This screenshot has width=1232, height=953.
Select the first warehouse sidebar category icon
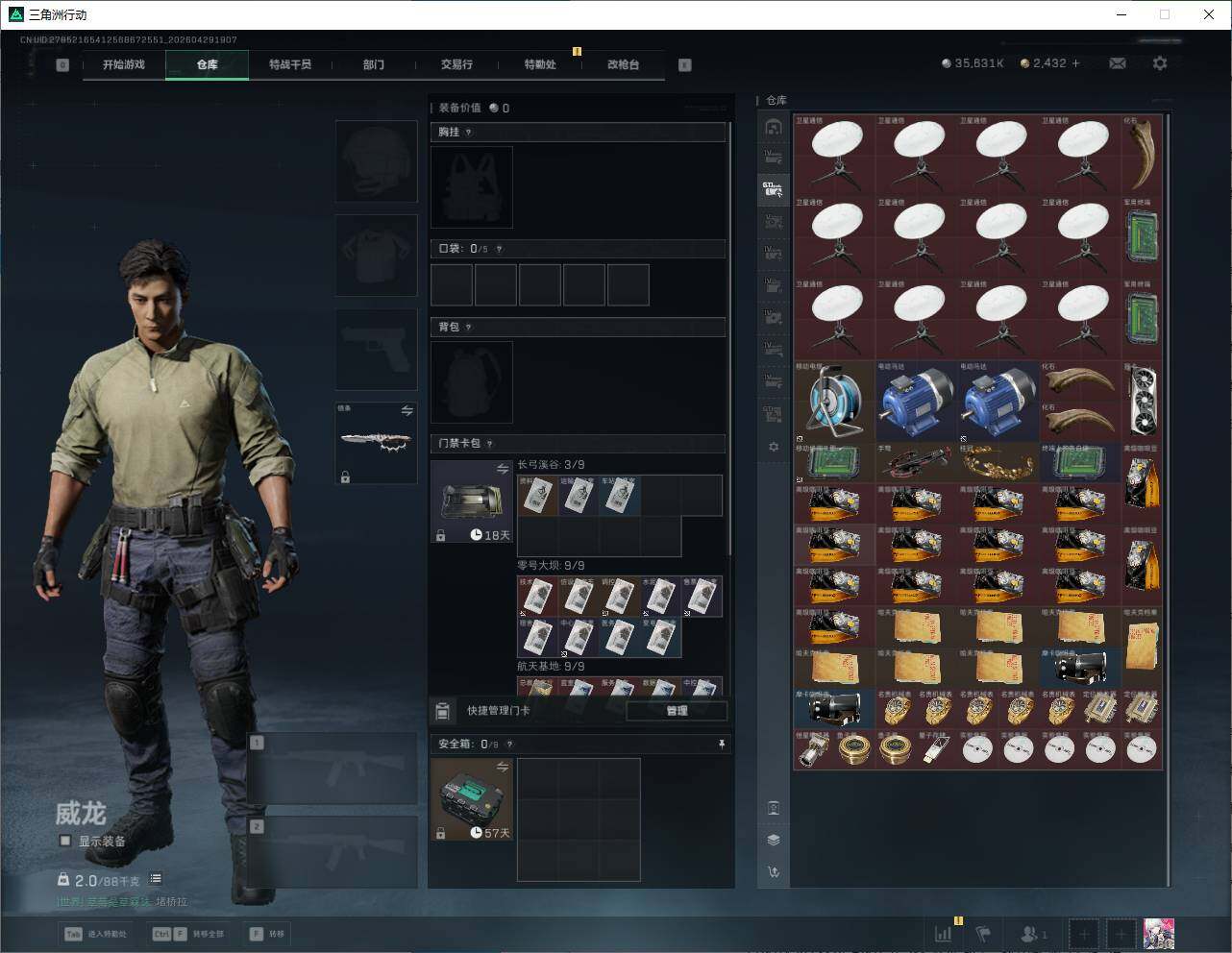pyautogui.click(x=773, y=127)
